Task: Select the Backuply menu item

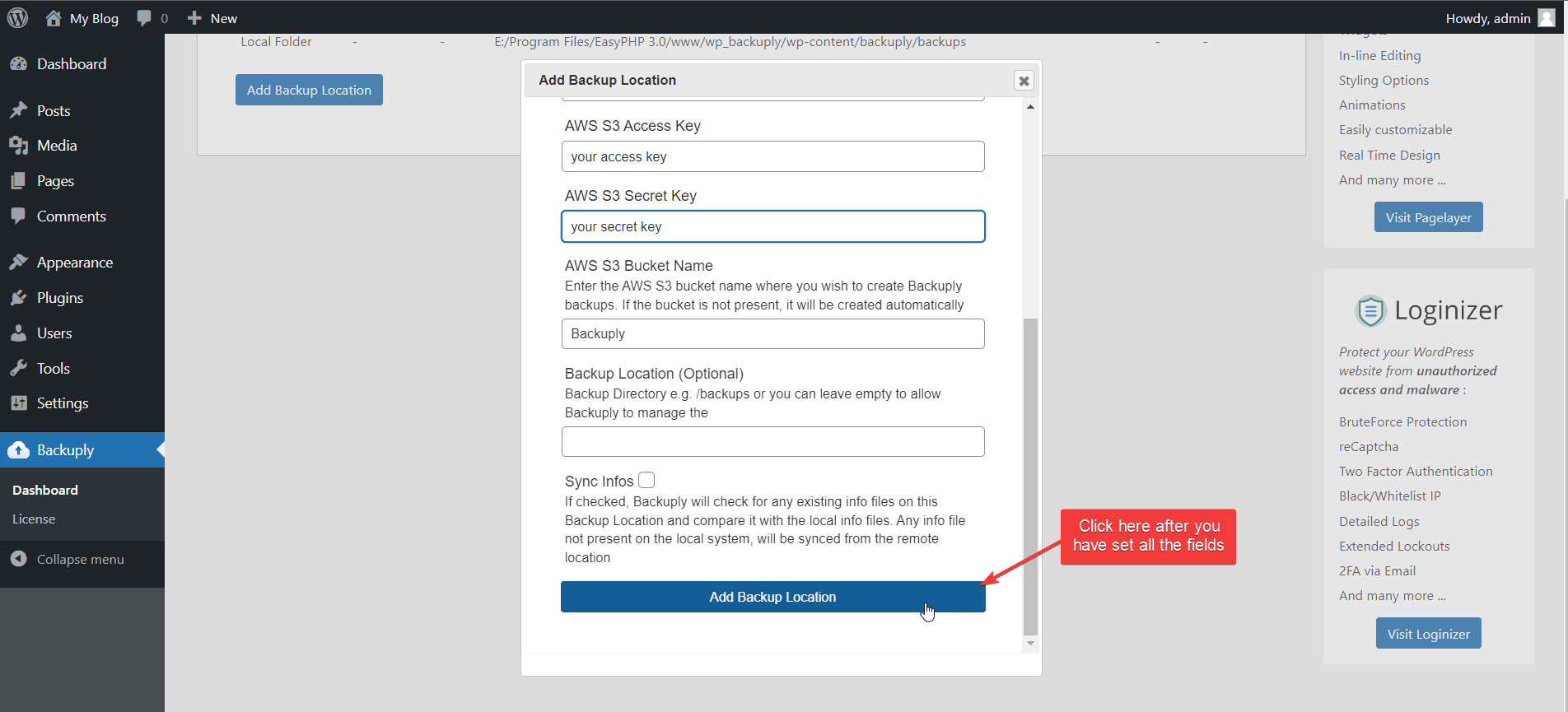Action: 82,450
